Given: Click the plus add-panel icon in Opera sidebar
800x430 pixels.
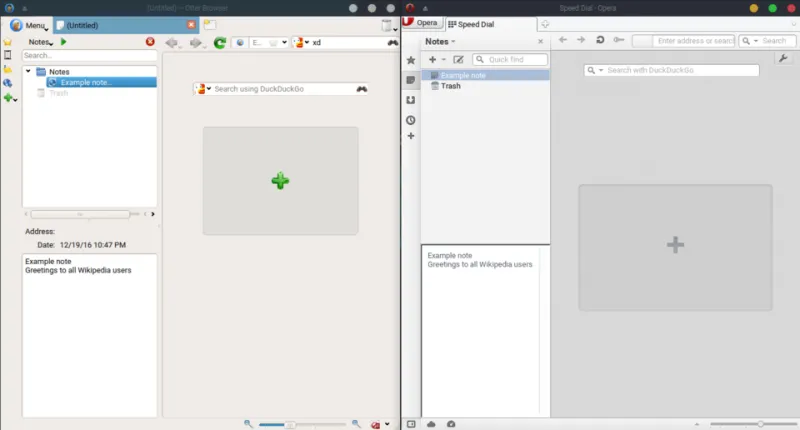Looking at the screenshot, I should tap(411, 136).
